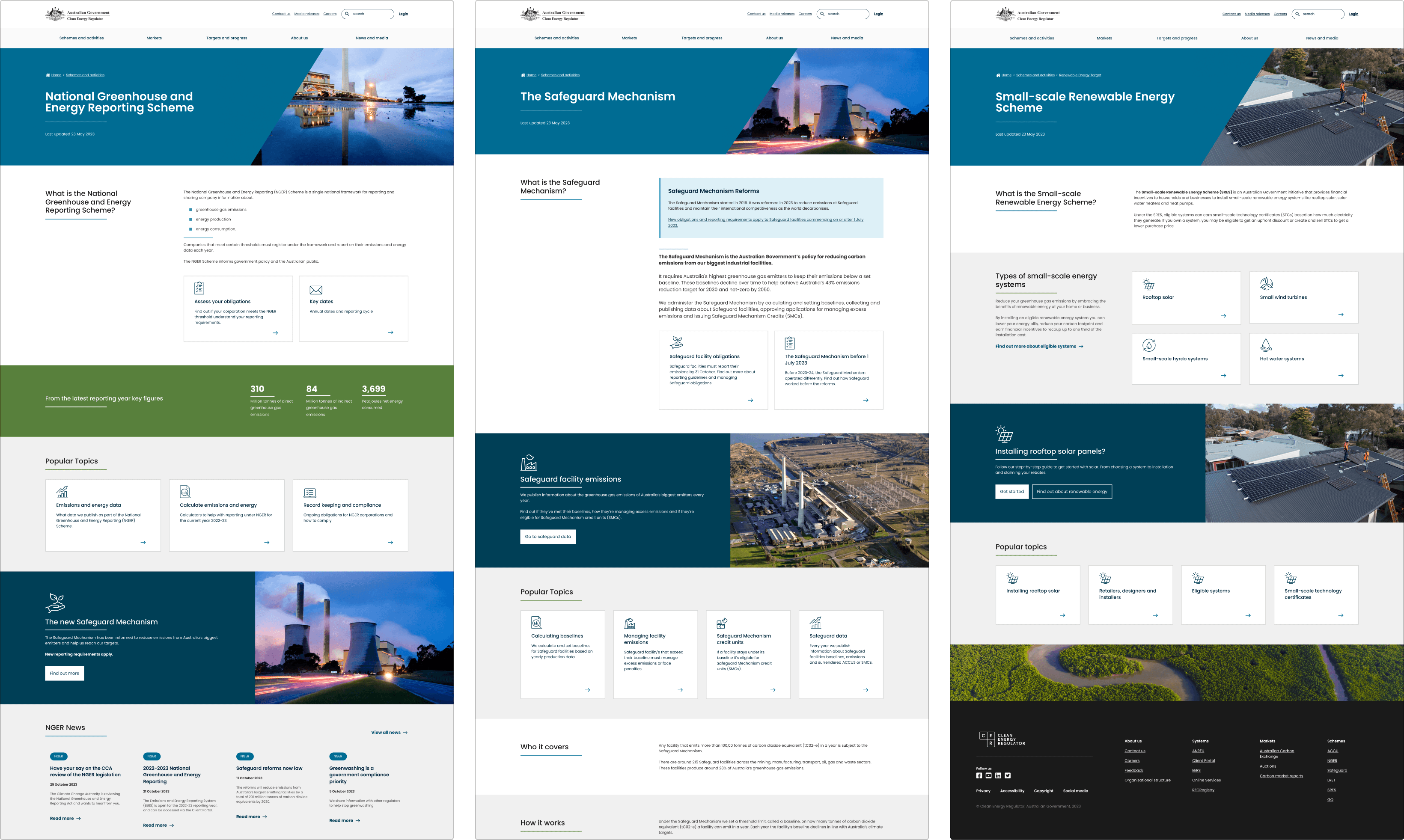Click the Calculating baselines card icon

(536, 623)
